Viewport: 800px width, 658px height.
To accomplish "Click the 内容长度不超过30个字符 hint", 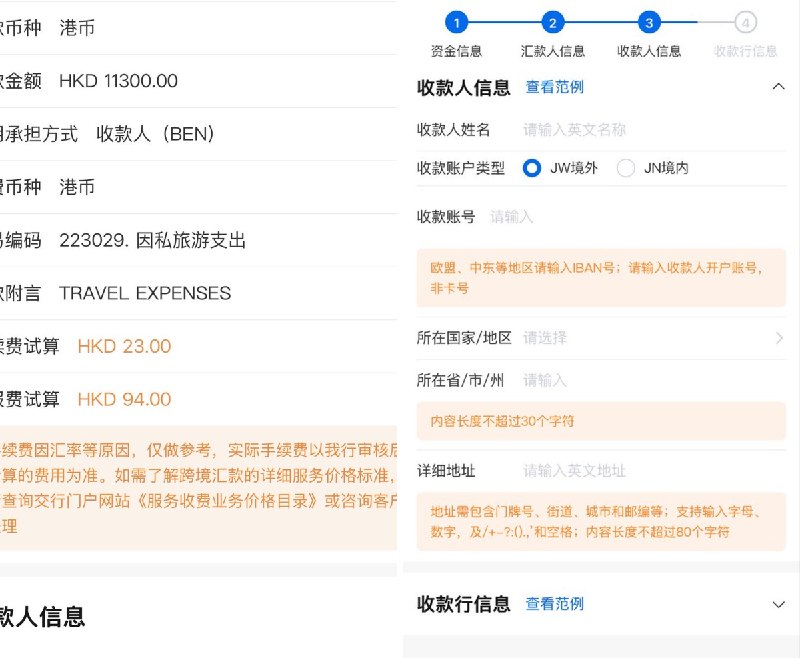I will coord(601,421).
